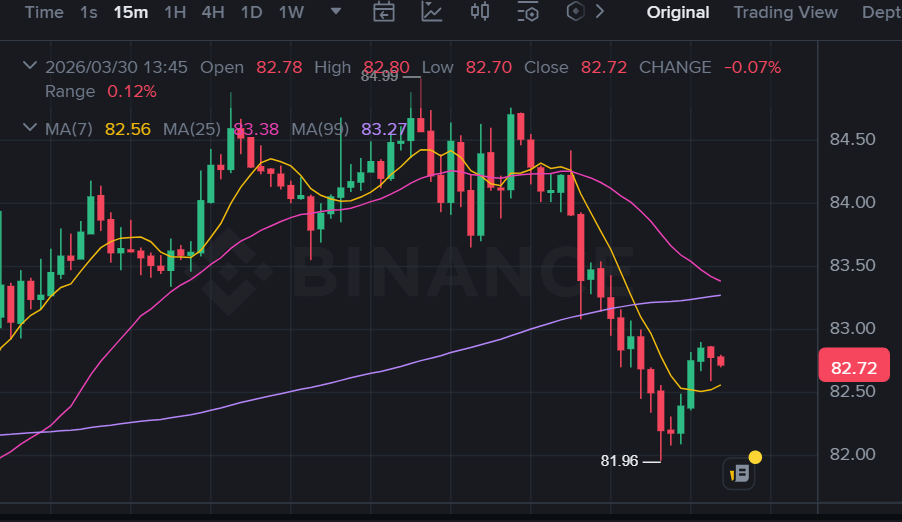
Task: Click the Open value 82.78
Action: [x=279, y=67]
